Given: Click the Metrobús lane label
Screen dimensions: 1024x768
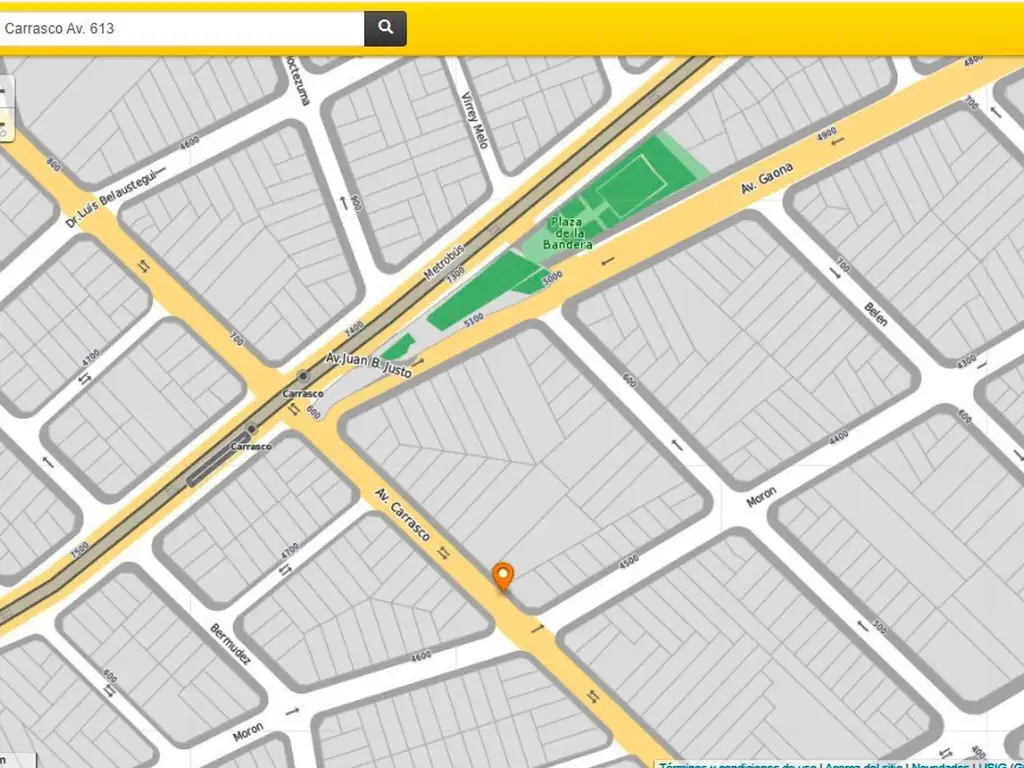Looking at the screenshot, I should 444,260.
